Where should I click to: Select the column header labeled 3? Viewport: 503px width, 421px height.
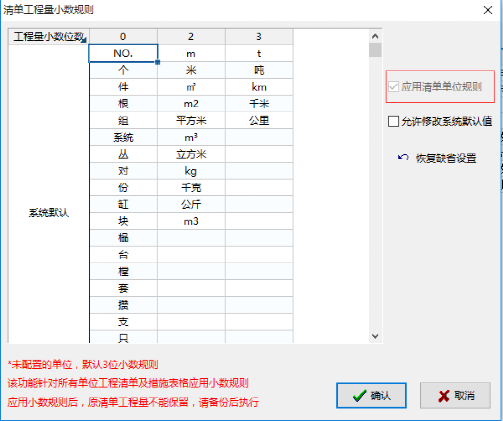click(259, 36)
